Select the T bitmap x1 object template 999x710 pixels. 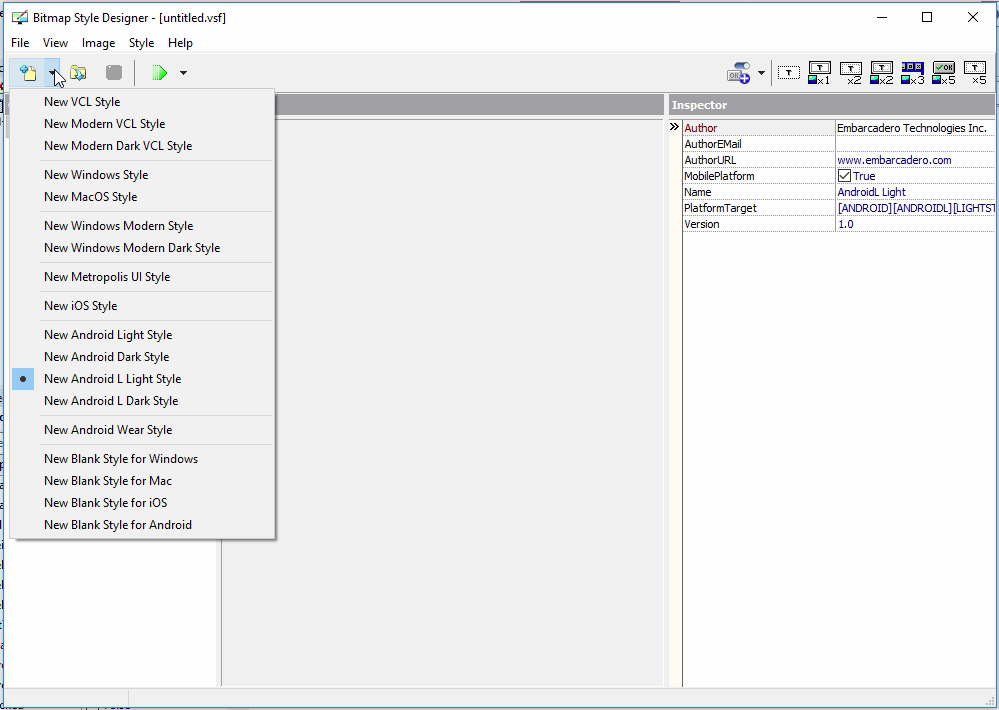click(819, 73)
